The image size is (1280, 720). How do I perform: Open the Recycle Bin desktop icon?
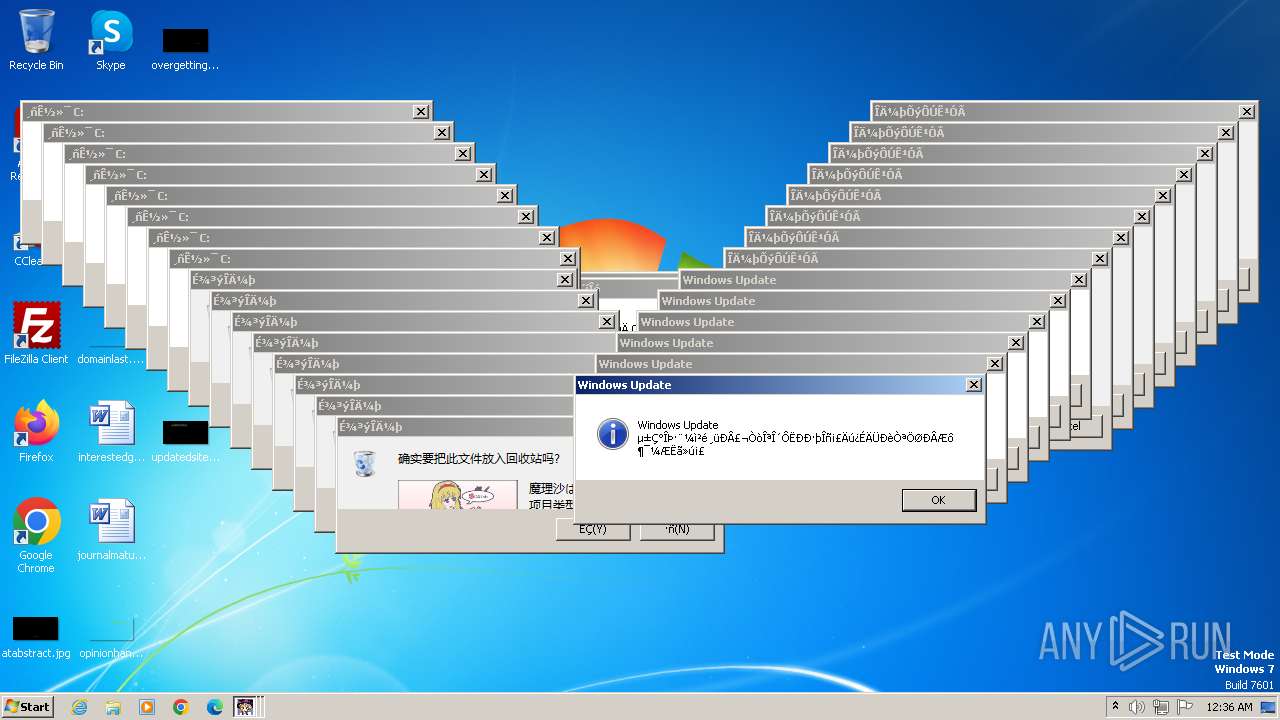pos(36,40)
